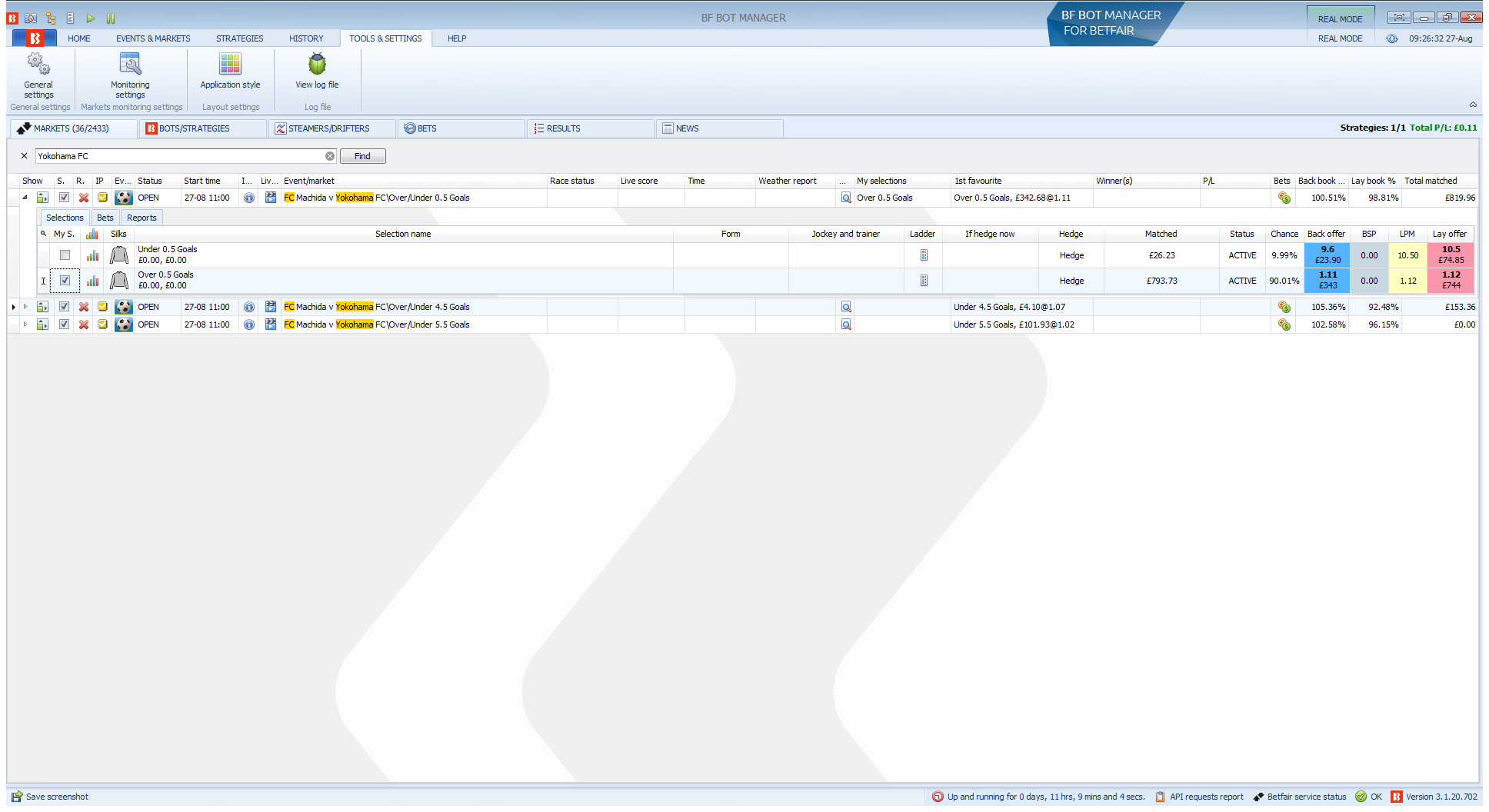
Task: Click the Save screenshot status bar icon
Action: tap(16, 797)
